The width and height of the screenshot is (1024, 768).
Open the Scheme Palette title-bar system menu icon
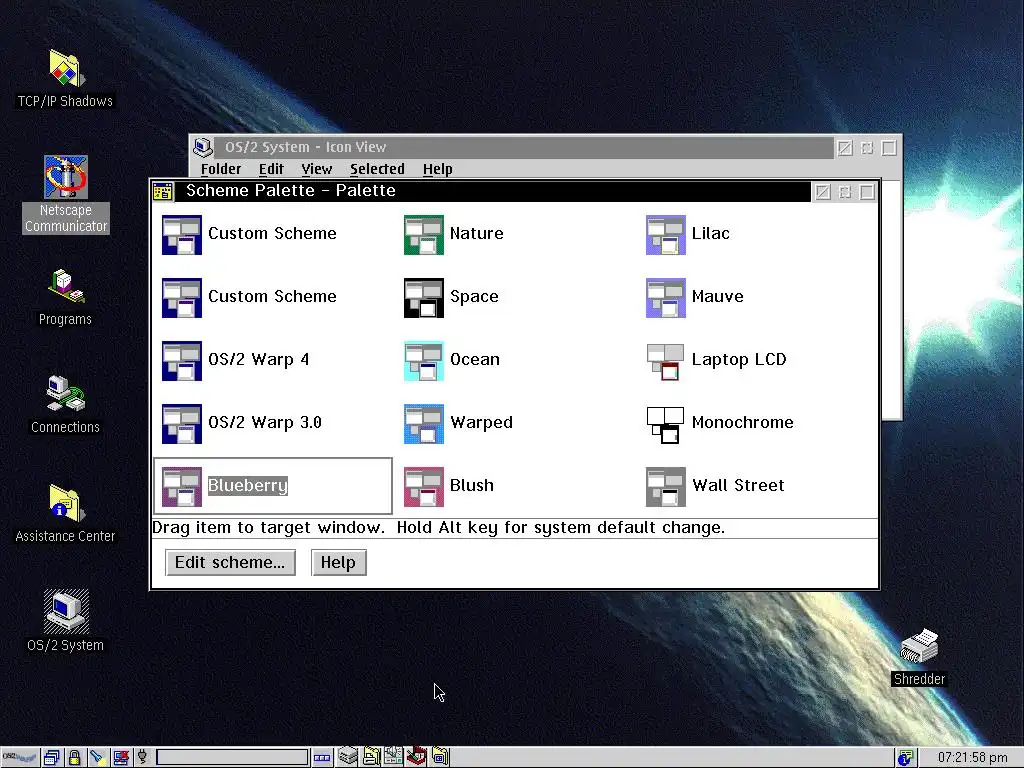point(163,191)
